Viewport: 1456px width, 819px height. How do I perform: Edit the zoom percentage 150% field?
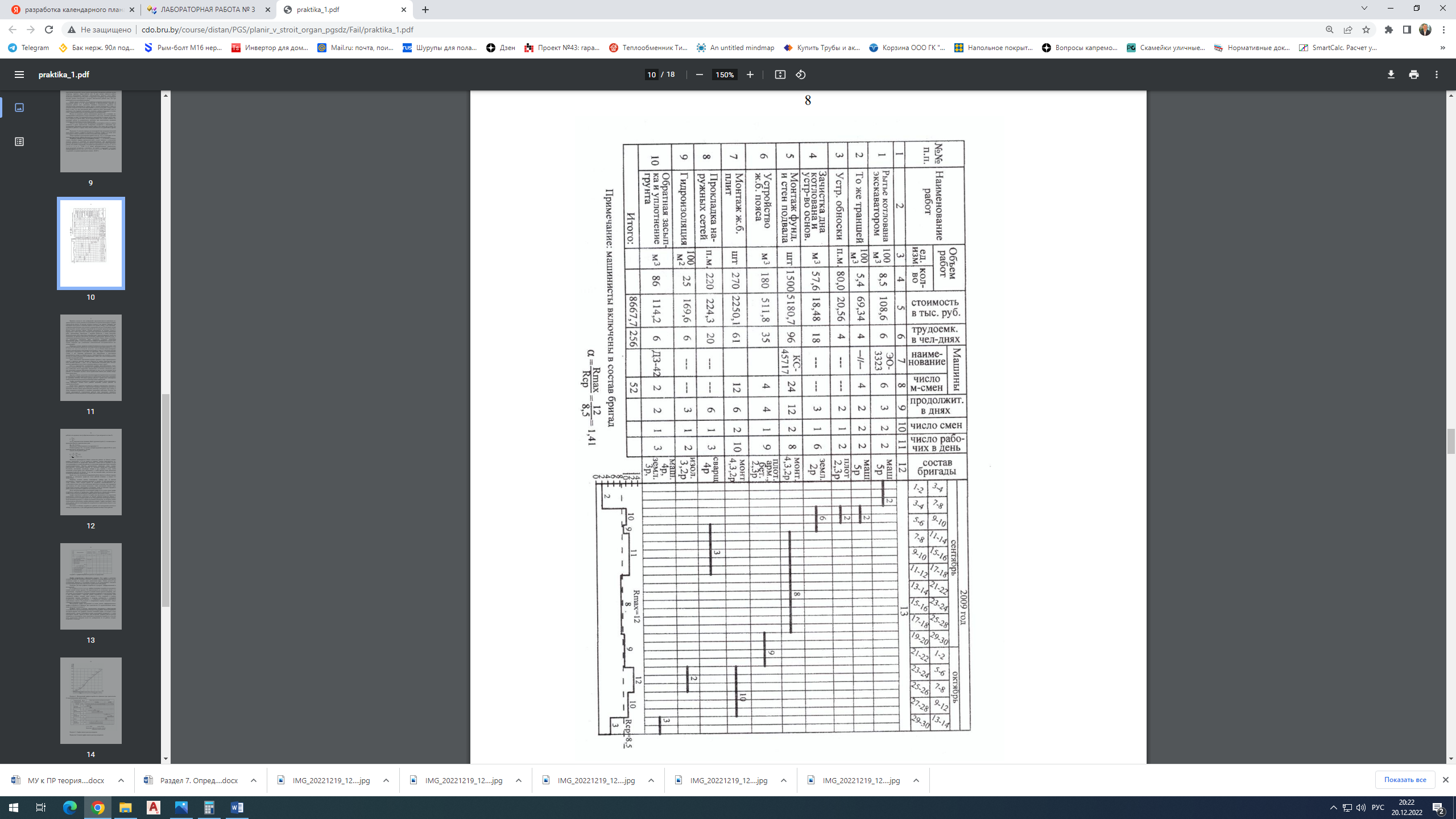click(x=725, y=75)
